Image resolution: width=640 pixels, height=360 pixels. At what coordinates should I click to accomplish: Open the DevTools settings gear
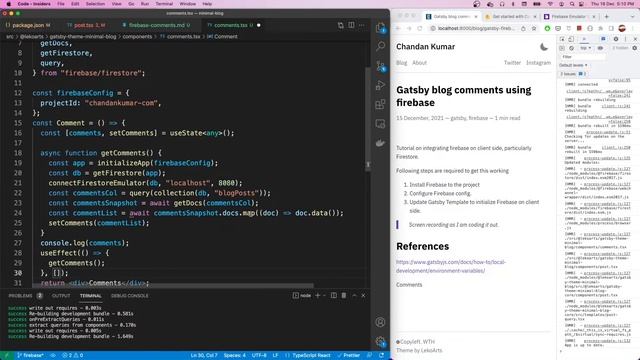[616, 39]
